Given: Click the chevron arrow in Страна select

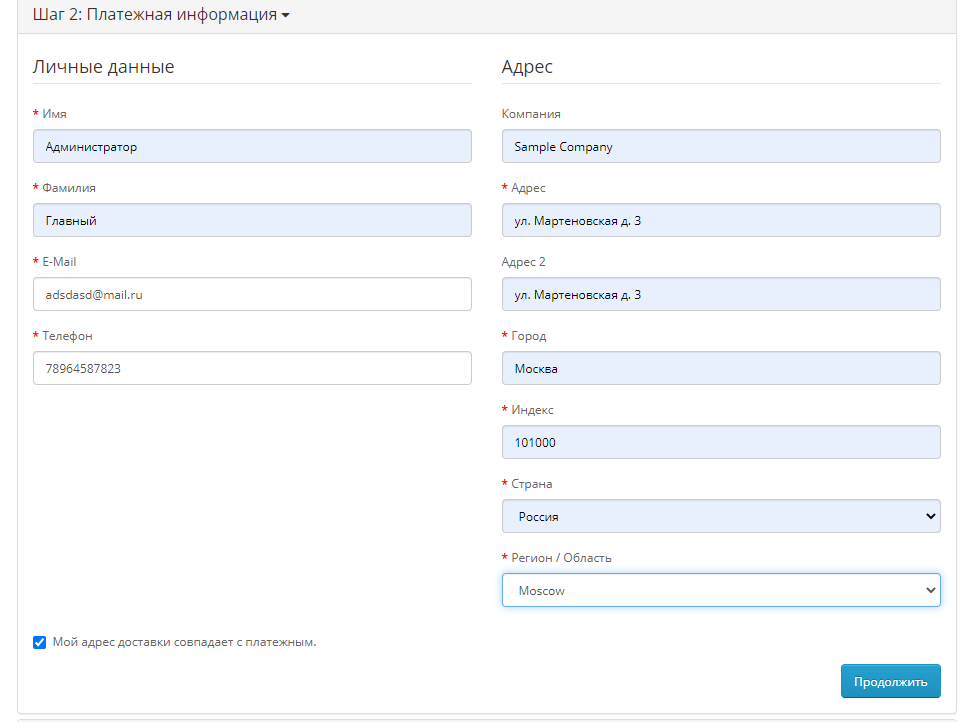Looking at the screenshot, I should pyautogui.click(x=930, y=516).
